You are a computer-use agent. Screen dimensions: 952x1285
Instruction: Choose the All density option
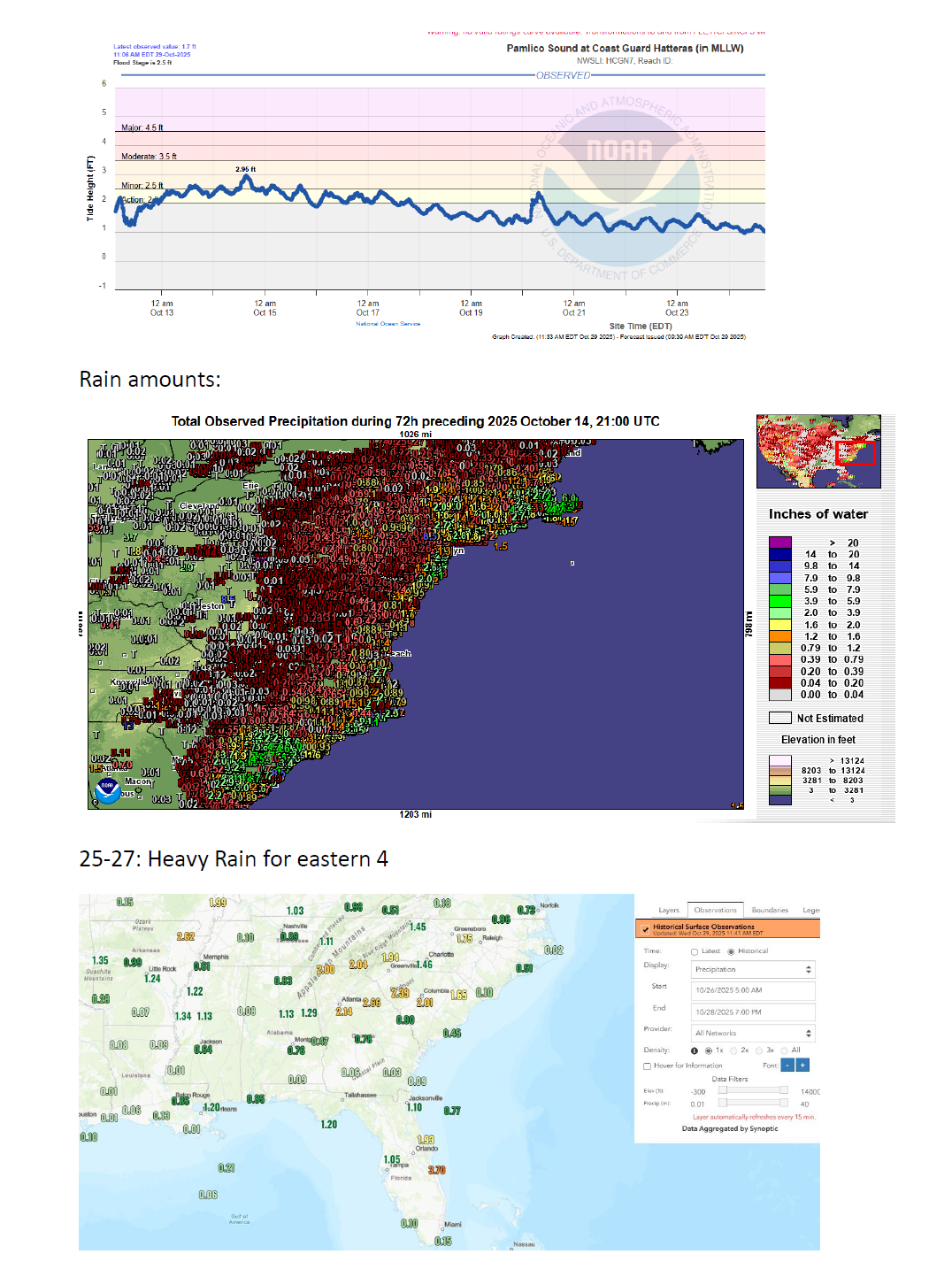784,1050
